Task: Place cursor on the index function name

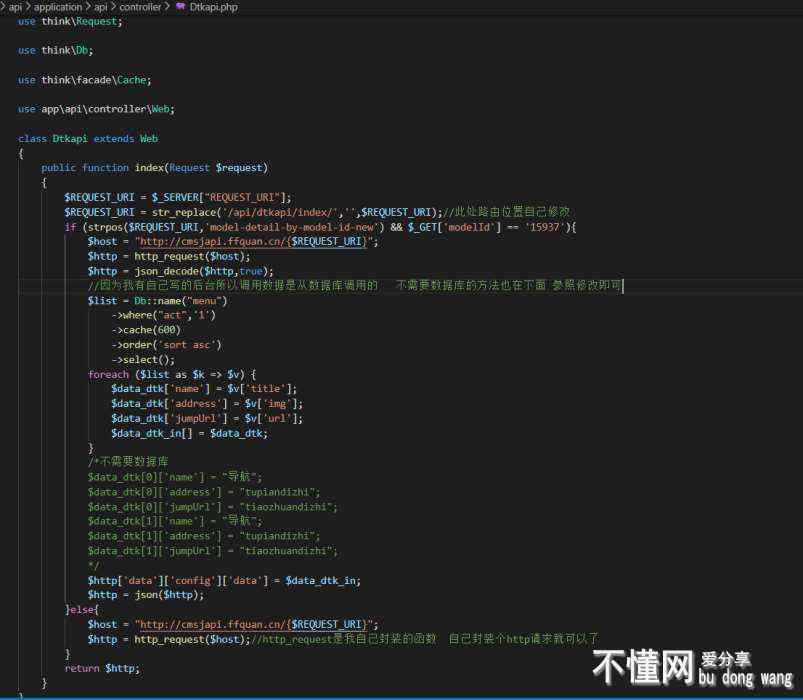Action: [x=149, y=168]
